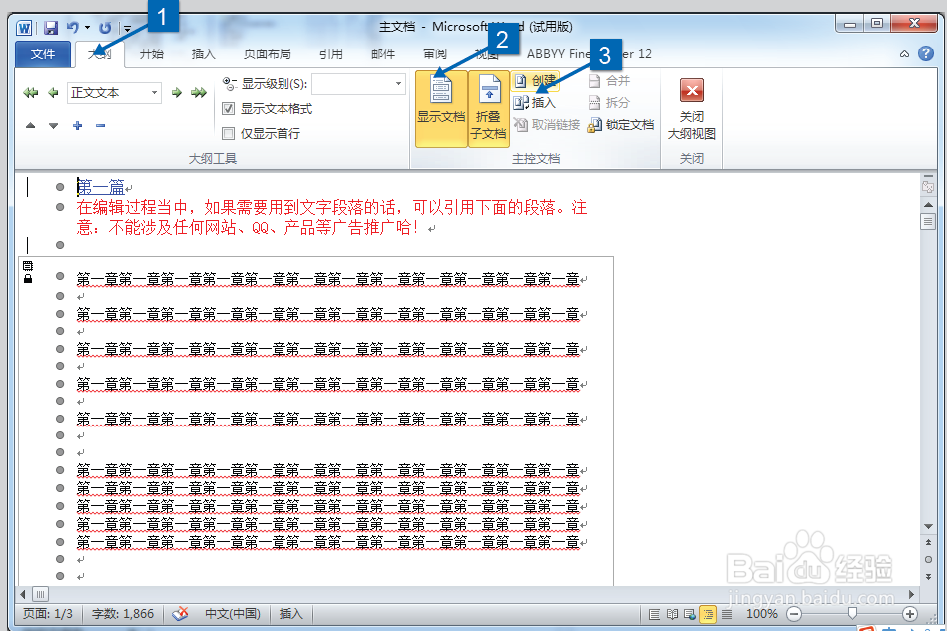This screenshot has width=947, height=631.
Task: Click the Save icon in quick access toolbar
Action: tap(51, 28)
